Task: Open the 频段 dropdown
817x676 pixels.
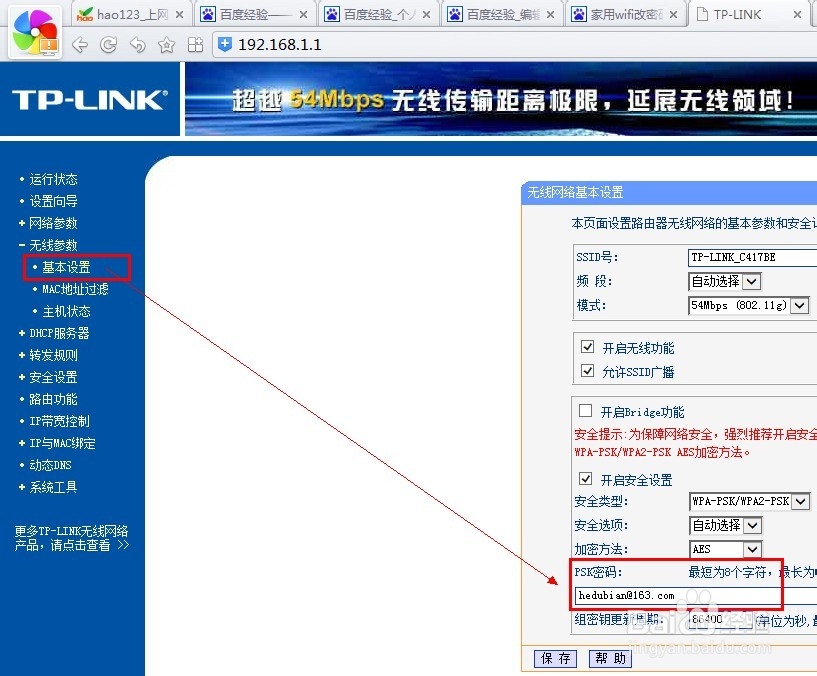Action: coord(725,281)
